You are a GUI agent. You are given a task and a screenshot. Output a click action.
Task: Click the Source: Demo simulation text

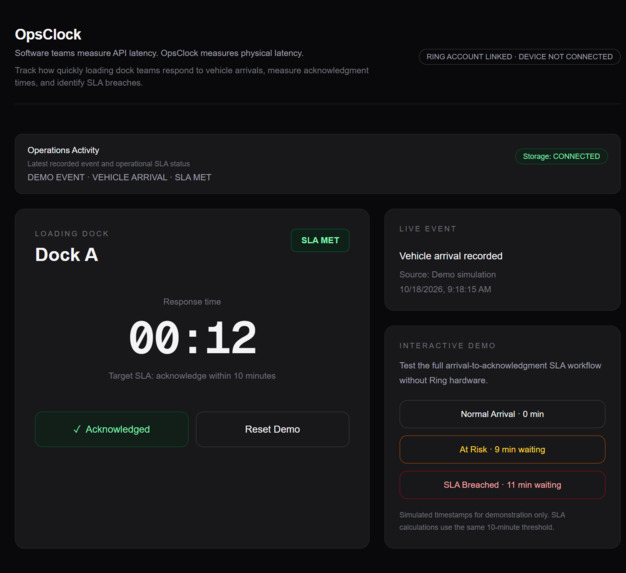tap(448, 275)
